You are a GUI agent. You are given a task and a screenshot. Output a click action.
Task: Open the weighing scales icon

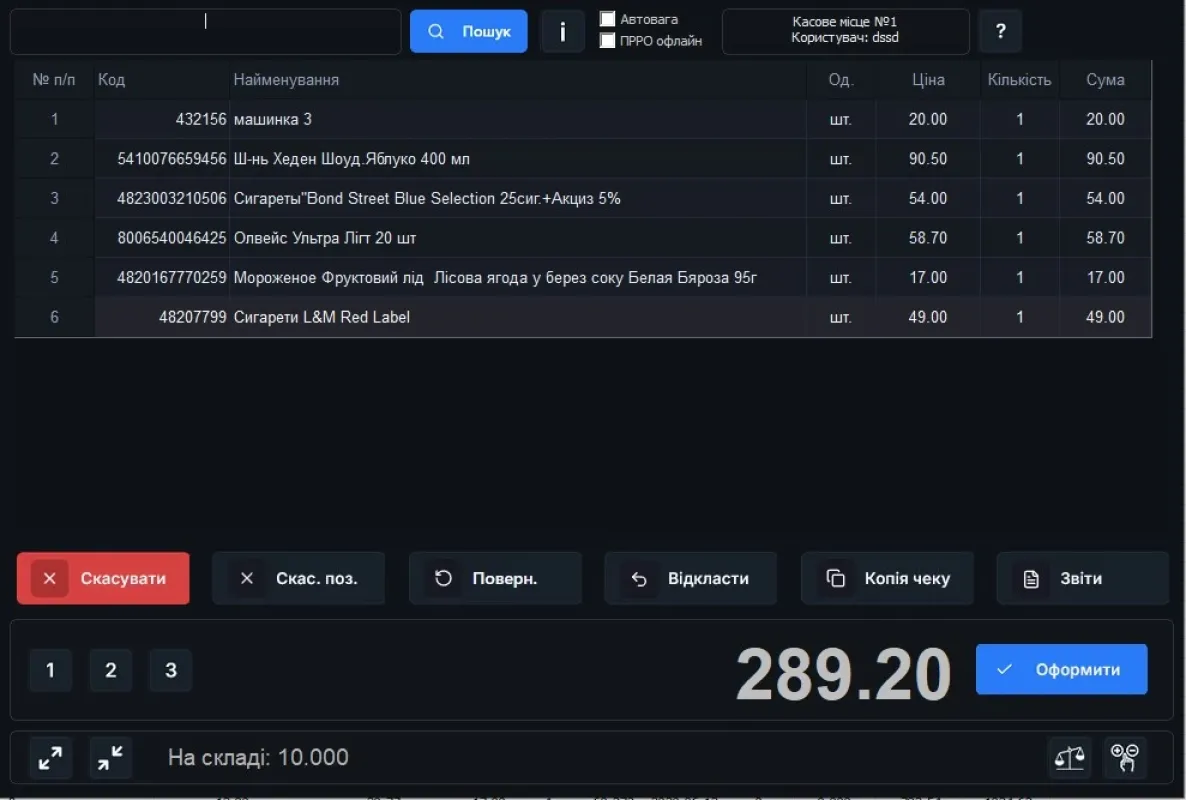(x=1069, y=758)
